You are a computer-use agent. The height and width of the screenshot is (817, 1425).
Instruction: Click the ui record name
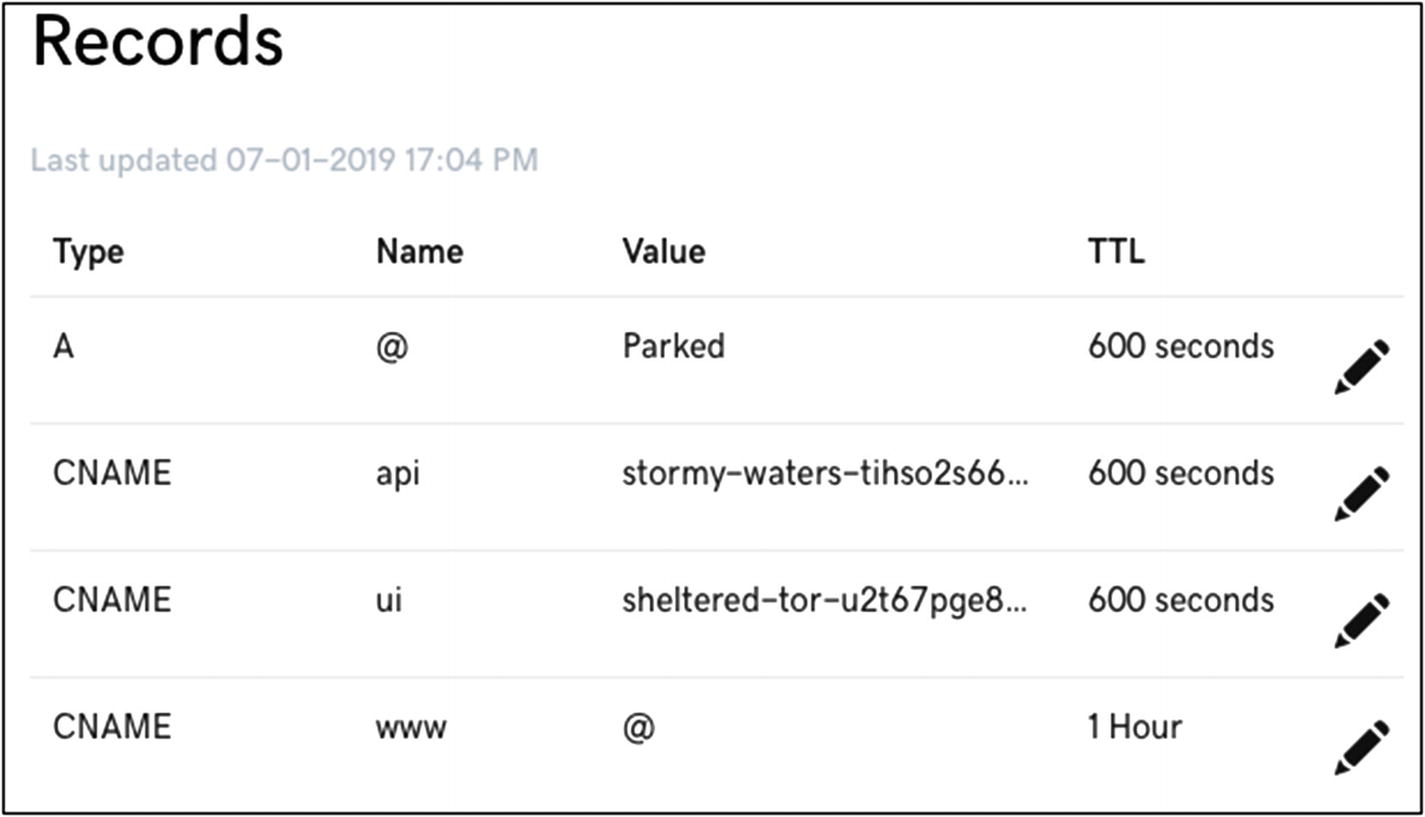tap(389, 600)
